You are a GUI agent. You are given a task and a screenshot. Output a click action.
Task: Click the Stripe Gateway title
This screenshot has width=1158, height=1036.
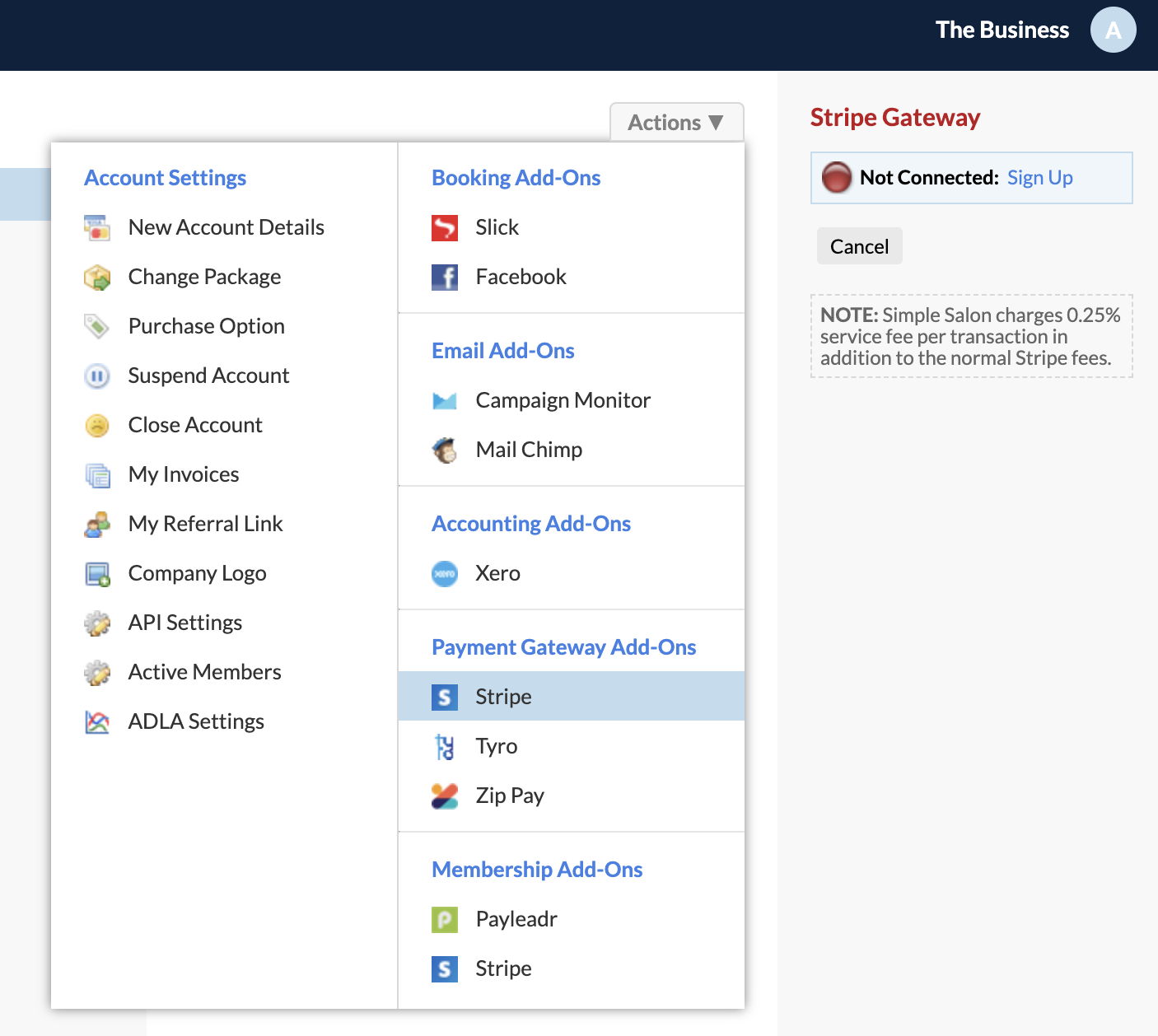coord(895,118)
